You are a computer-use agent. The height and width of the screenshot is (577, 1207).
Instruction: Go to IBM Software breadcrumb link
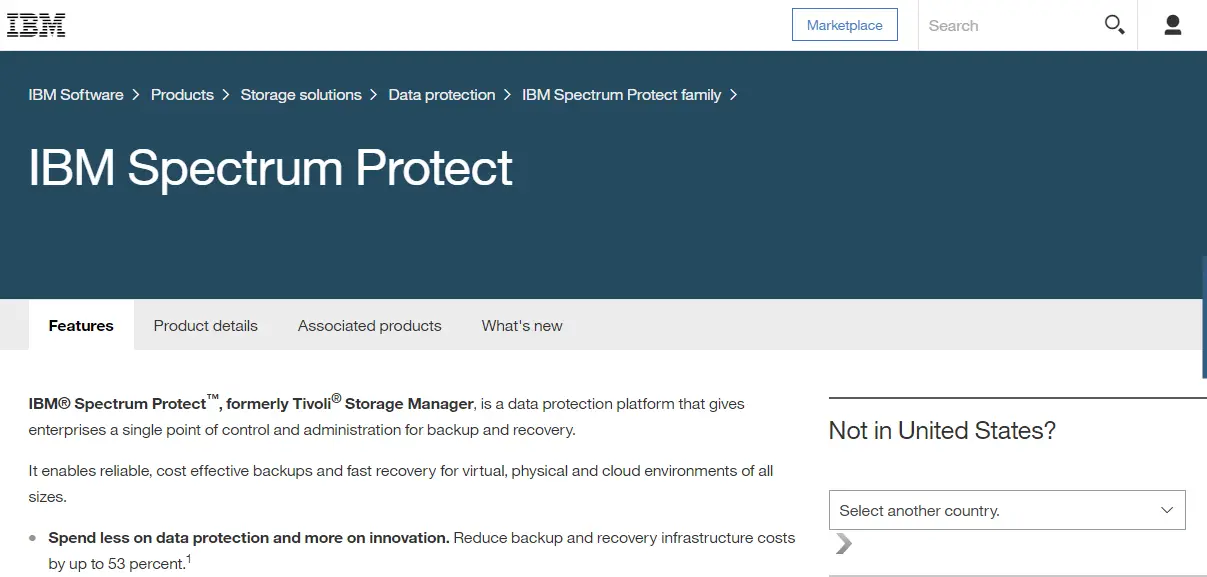click(76, 95)
